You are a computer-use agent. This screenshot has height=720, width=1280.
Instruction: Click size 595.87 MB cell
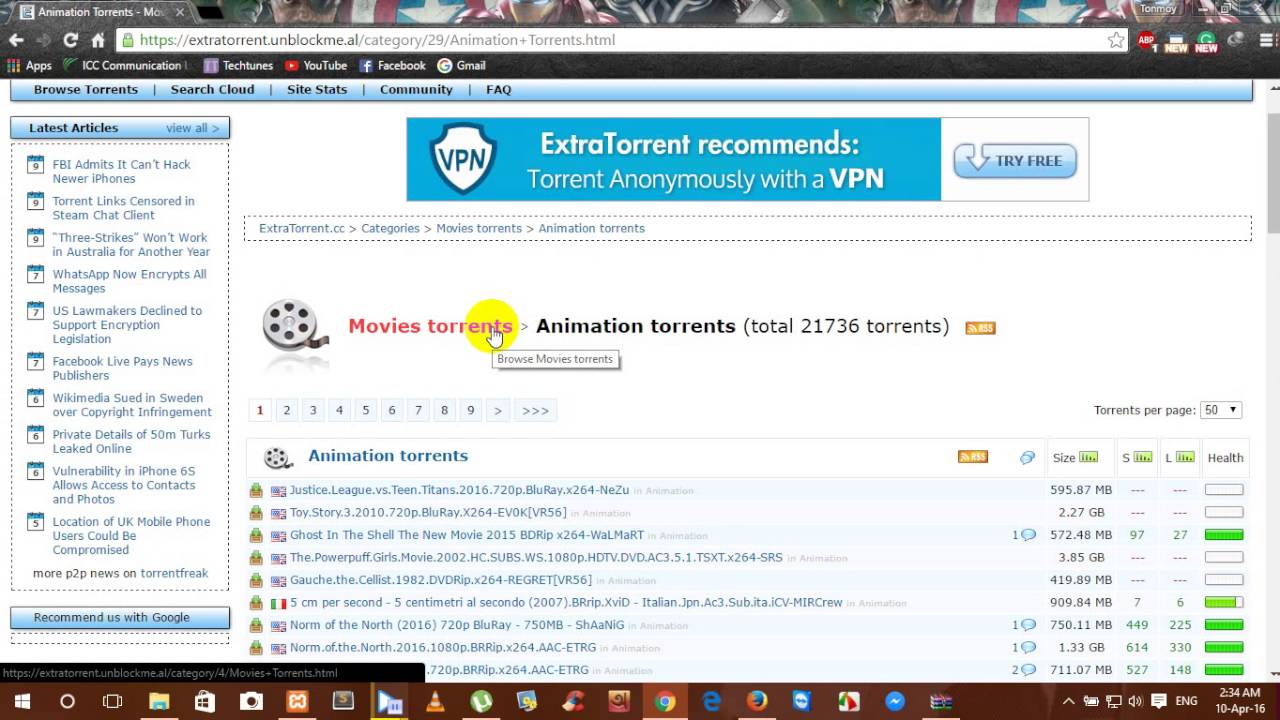coord(1081,490)
